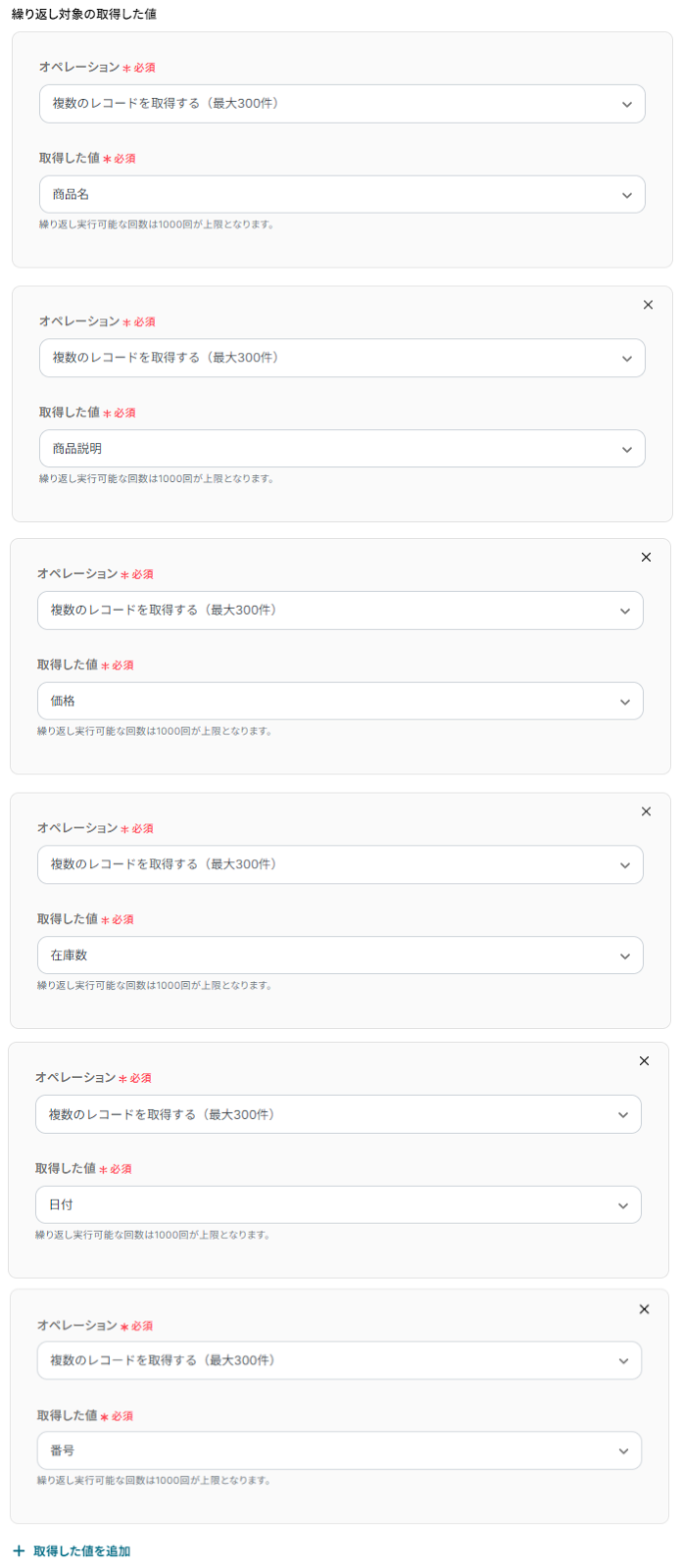Remove the 価格 value block
The height and width of the screenshot is (1568, 681).
click(646, 558)
